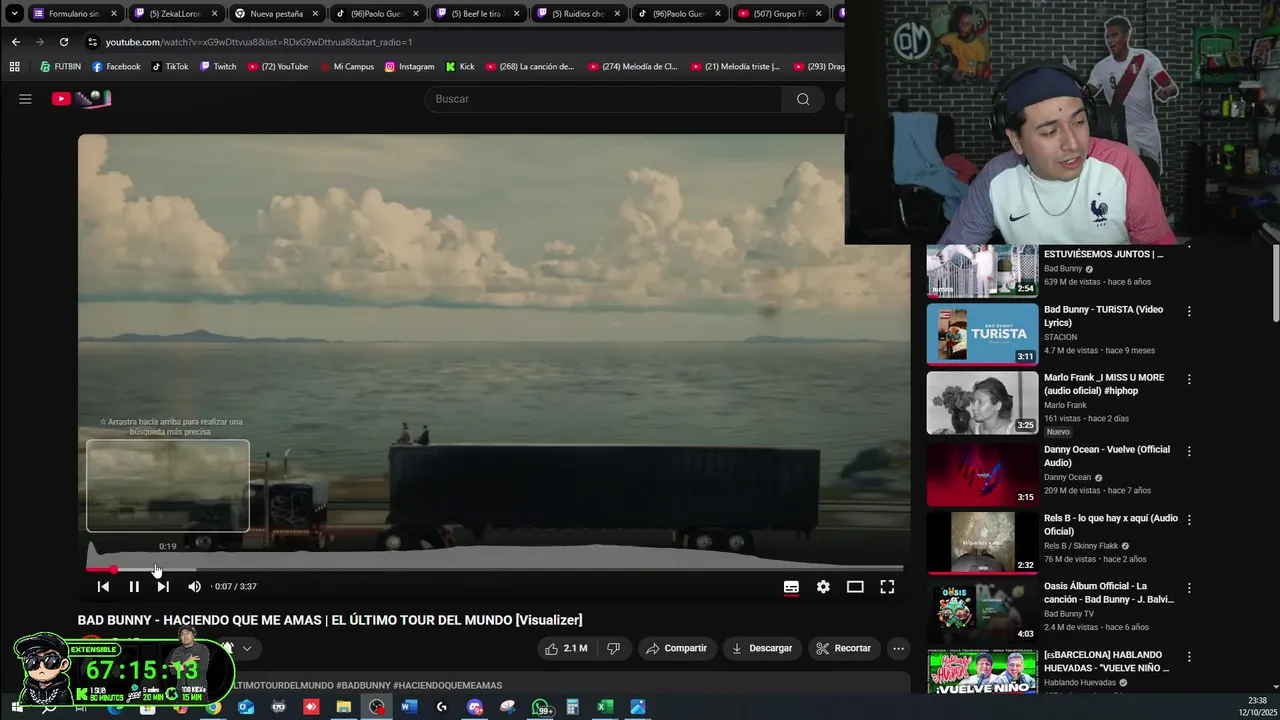1280x720 pixels.
Task: Open Outlook from taskbar
Action: click(x=246, y=707)
